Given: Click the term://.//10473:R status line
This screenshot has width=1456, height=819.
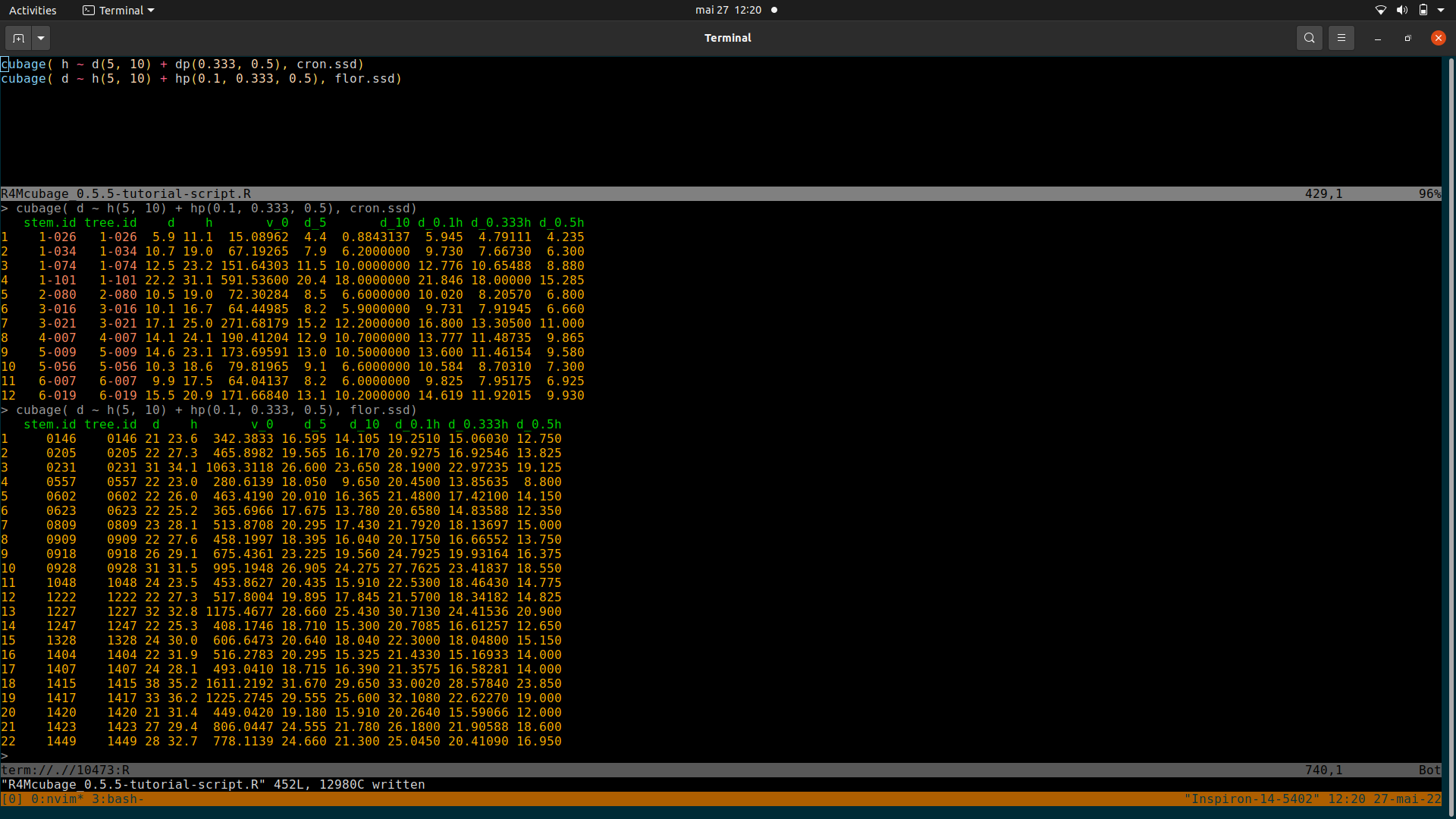Looking at the screenshot, I should click(66, 770).
